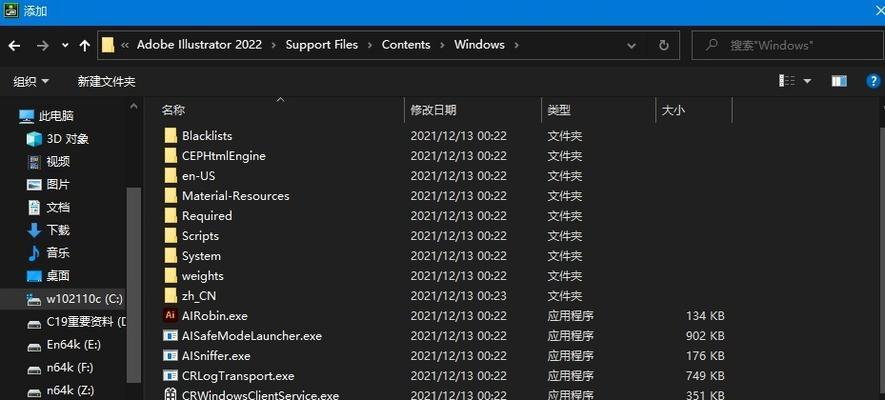Select the zh_CN folder icon
Screen dimensions: 885x400
pos(171,296)
